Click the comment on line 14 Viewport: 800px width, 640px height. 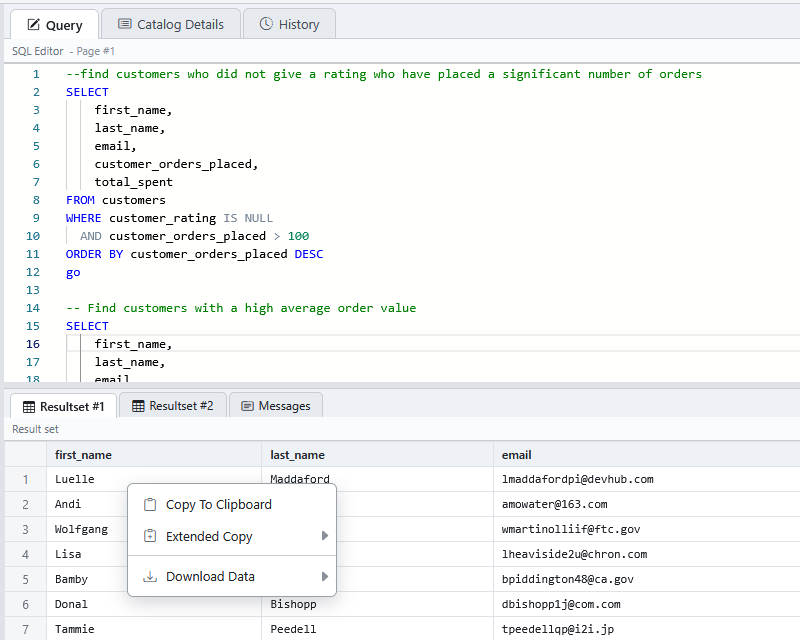241,308
